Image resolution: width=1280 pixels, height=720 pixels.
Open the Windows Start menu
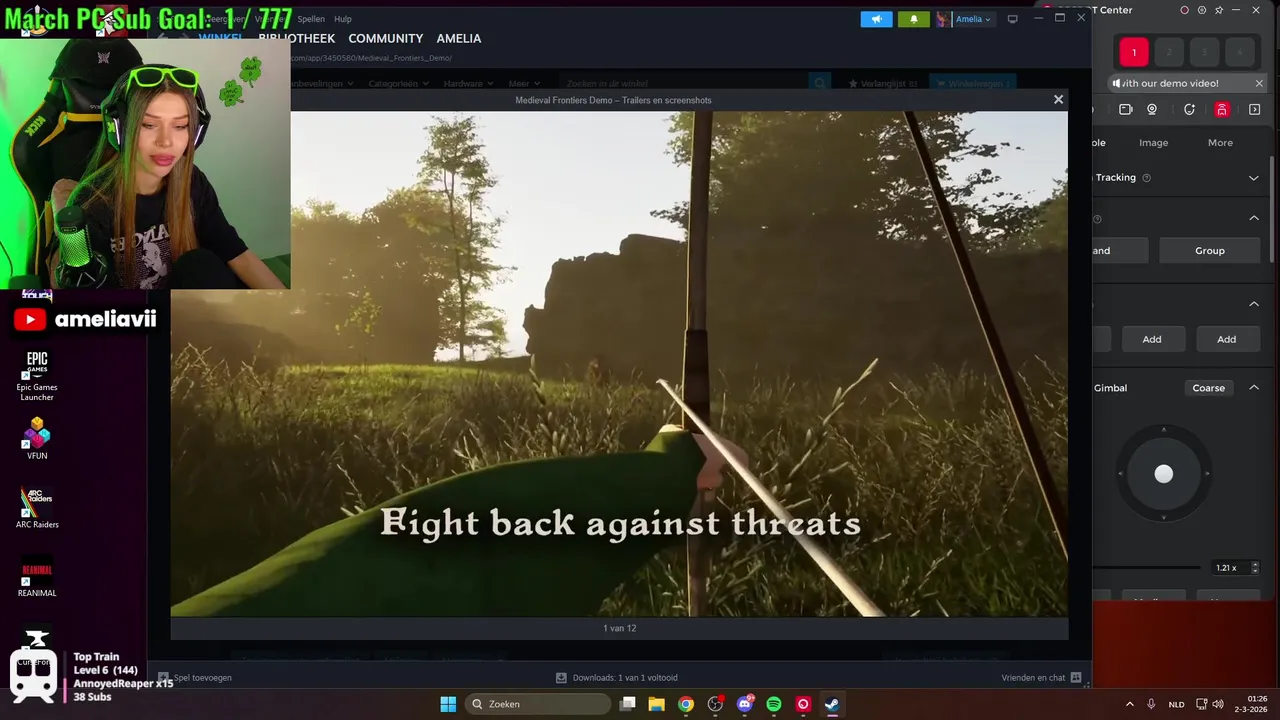tap(448, 704)
